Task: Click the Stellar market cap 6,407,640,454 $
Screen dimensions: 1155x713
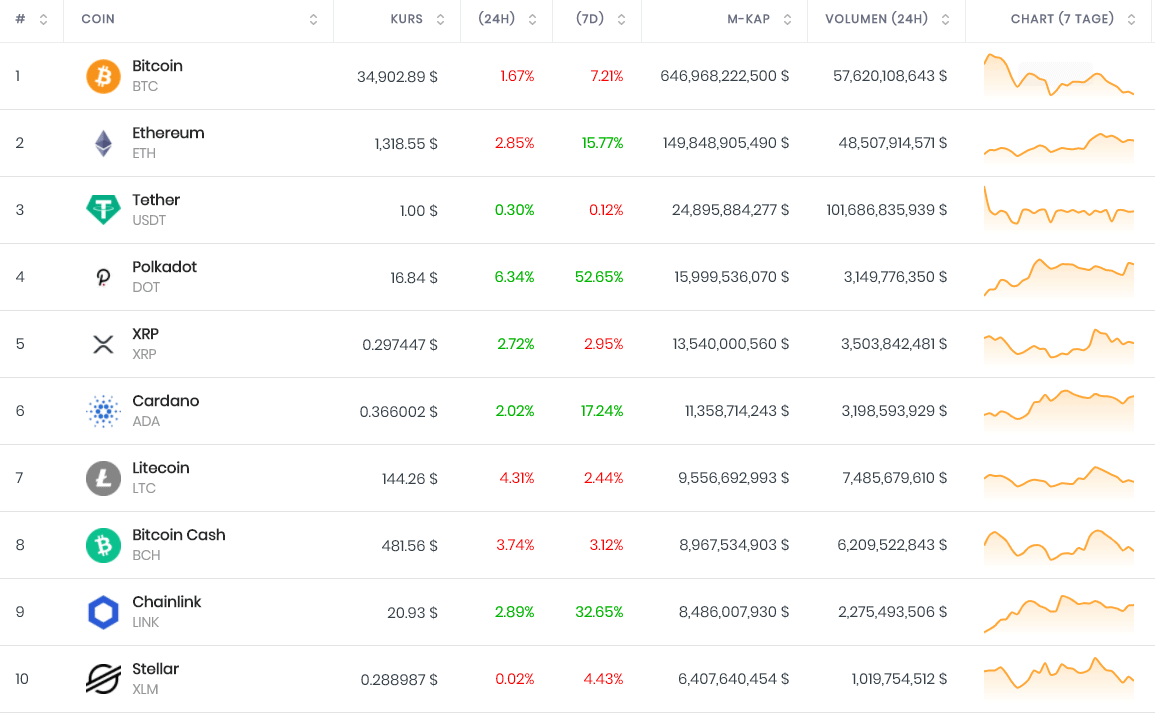Action: click(x=734, y=679)
